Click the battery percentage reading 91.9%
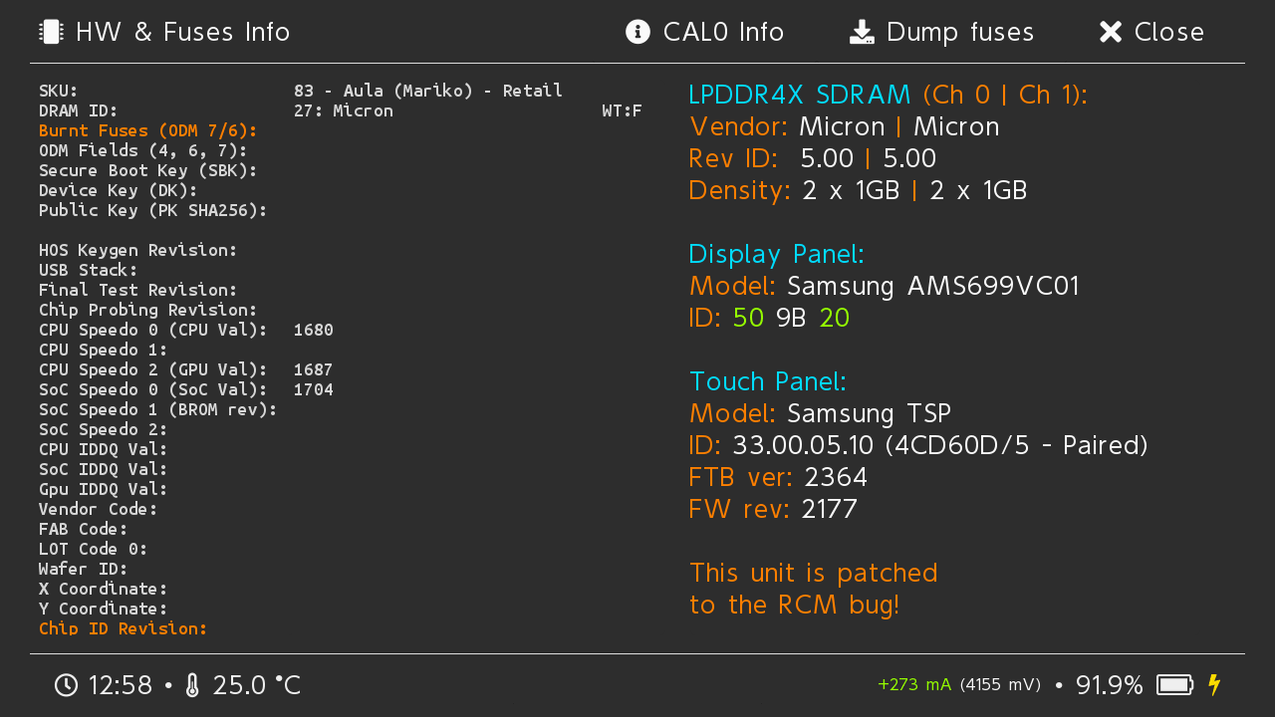This screenshot has height=717, width=1275. (1110, 685)
